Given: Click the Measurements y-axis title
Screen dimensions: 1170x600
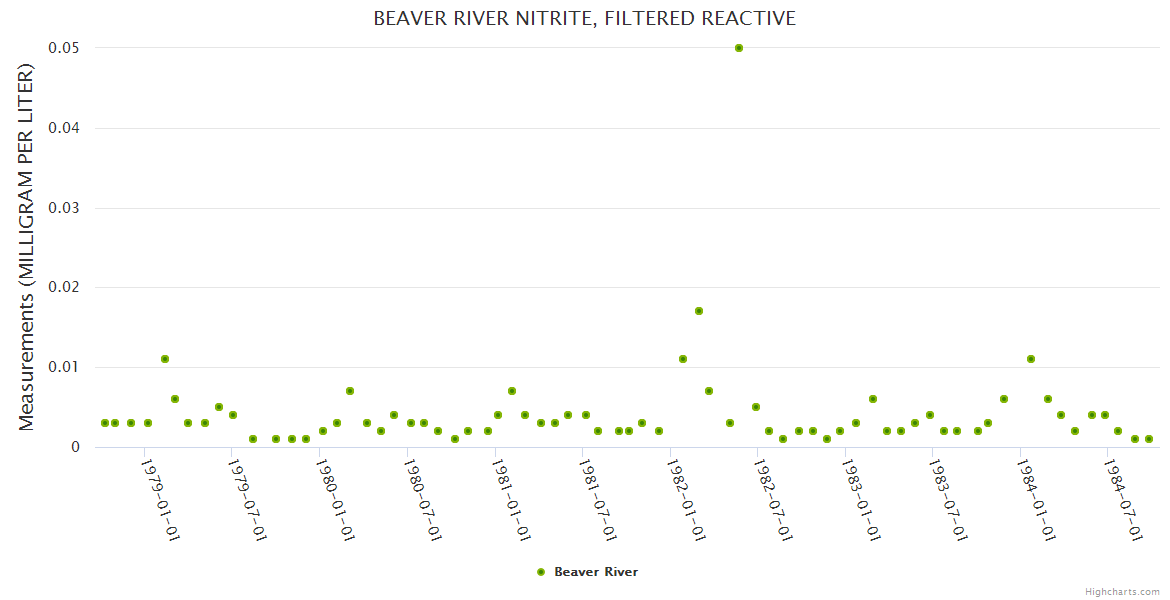Looking at the screenshot, I should (27, 247).
